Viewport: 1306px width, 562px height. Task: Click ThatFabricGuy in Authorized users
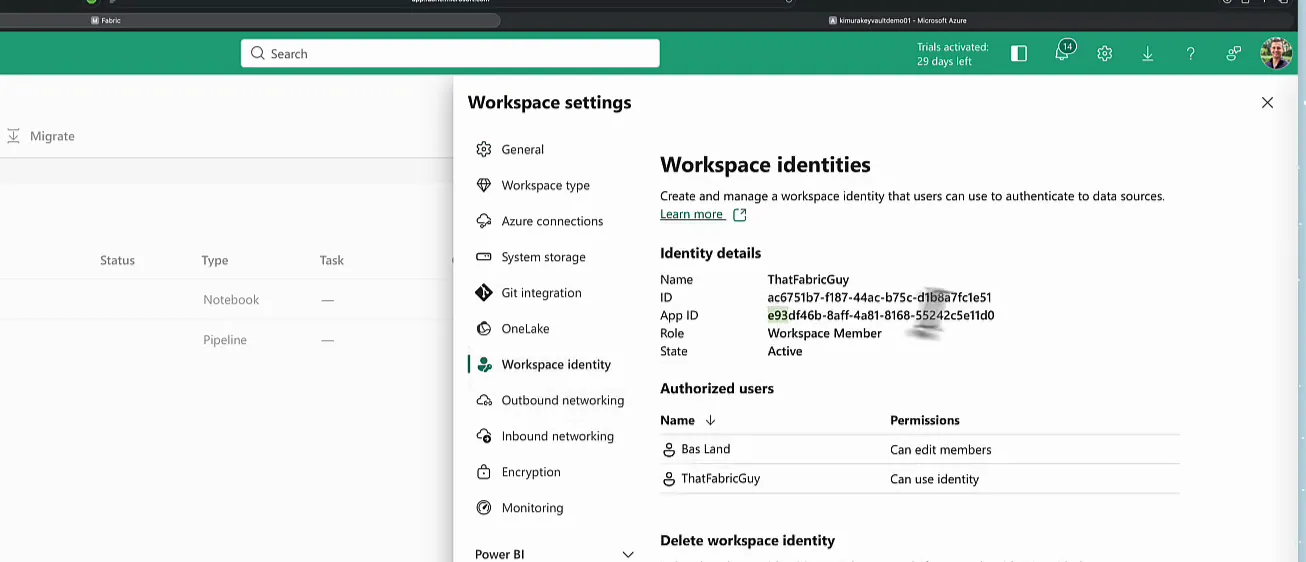(x=721, y=479)
